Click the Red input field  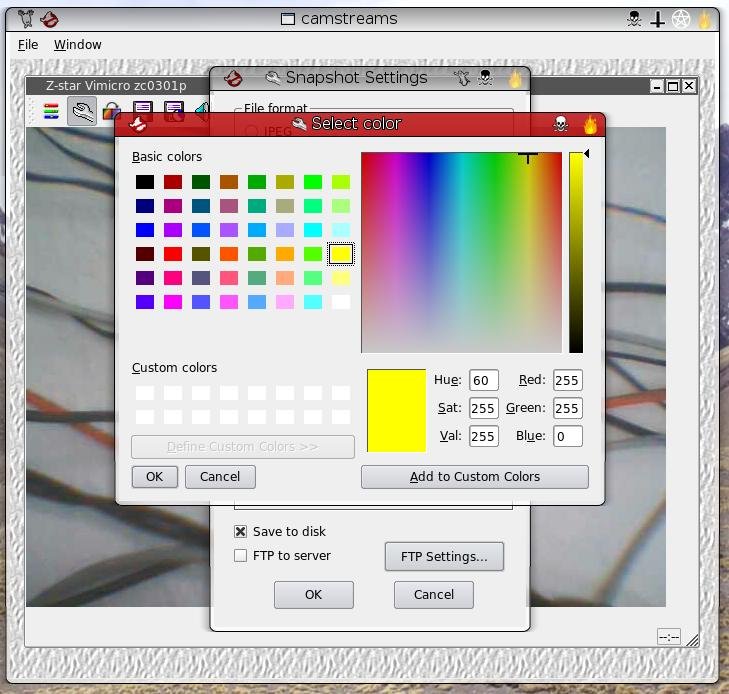[568, 380]
